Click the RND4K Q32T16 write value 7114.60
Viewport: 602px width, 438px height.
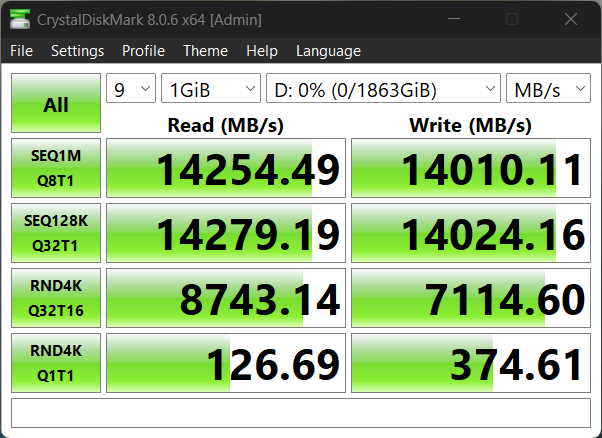tap(471, 298)
